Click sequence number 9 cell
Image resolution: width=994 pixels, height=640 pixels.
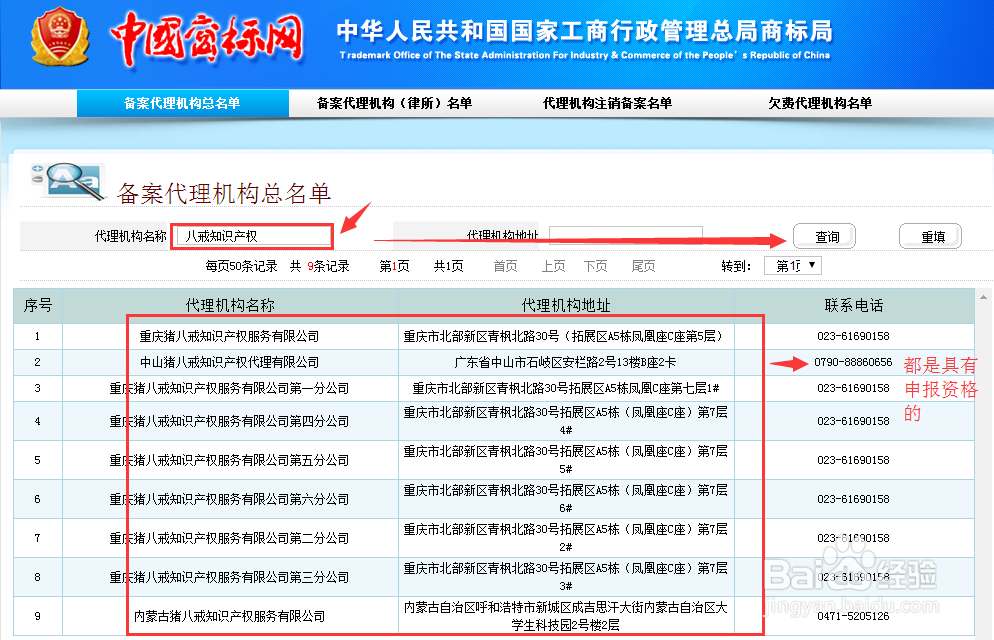point(38,616)
